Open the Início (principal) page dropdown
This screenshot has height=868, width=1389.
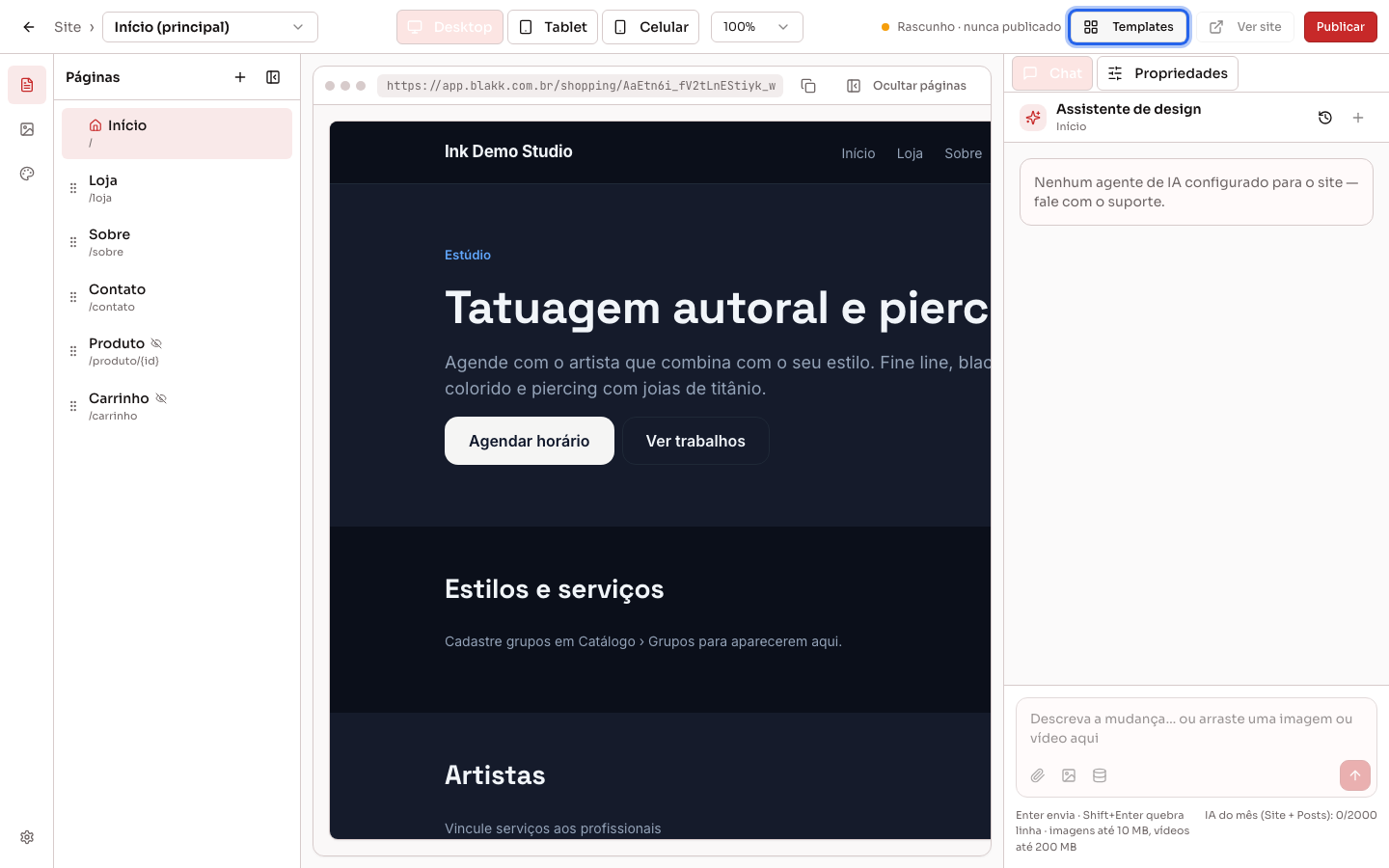pos(210,27)
